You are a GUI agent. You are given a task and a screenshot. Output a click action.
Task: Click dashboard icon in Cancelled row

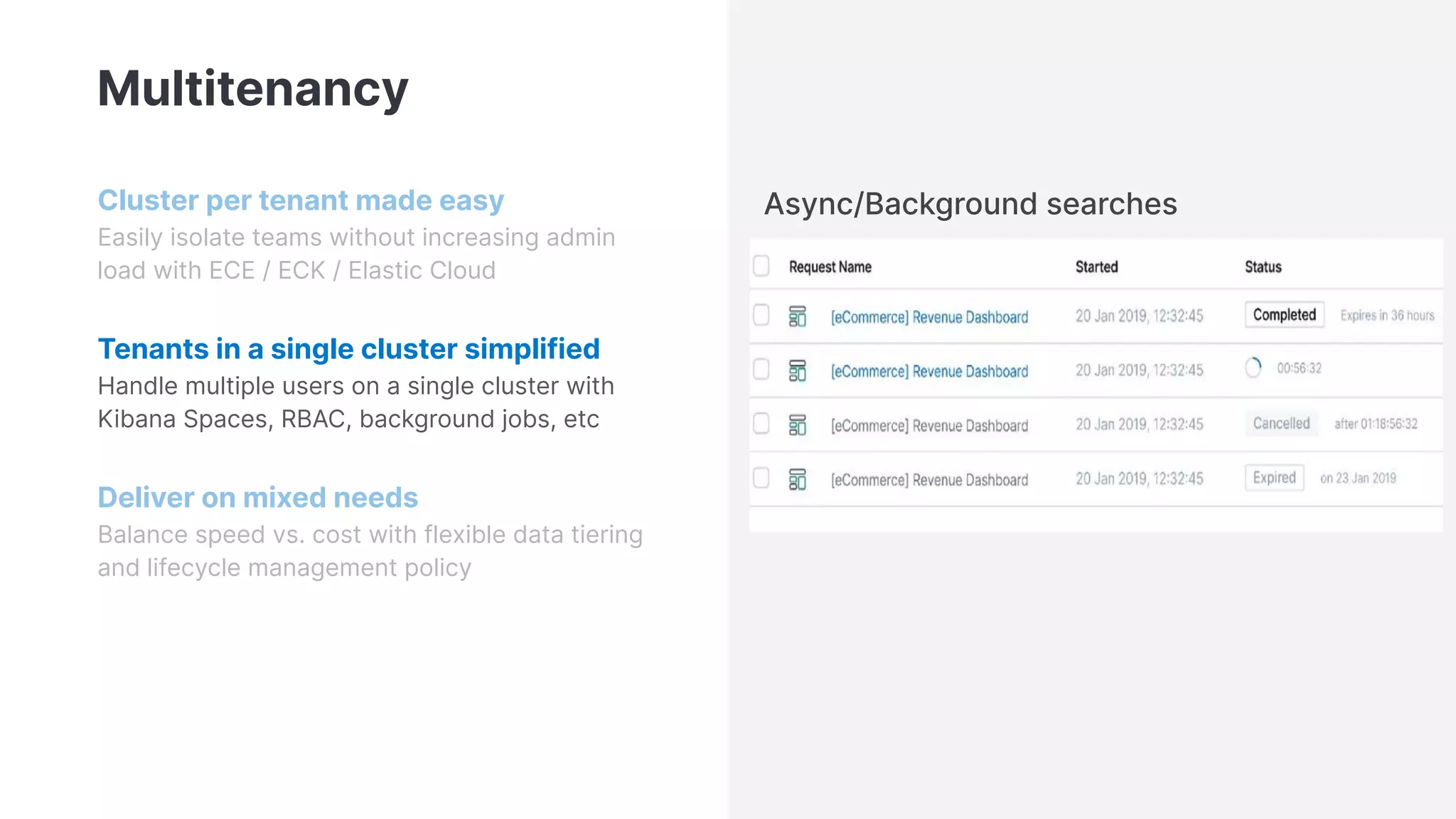pyautogui.click(x=798, y=425)
